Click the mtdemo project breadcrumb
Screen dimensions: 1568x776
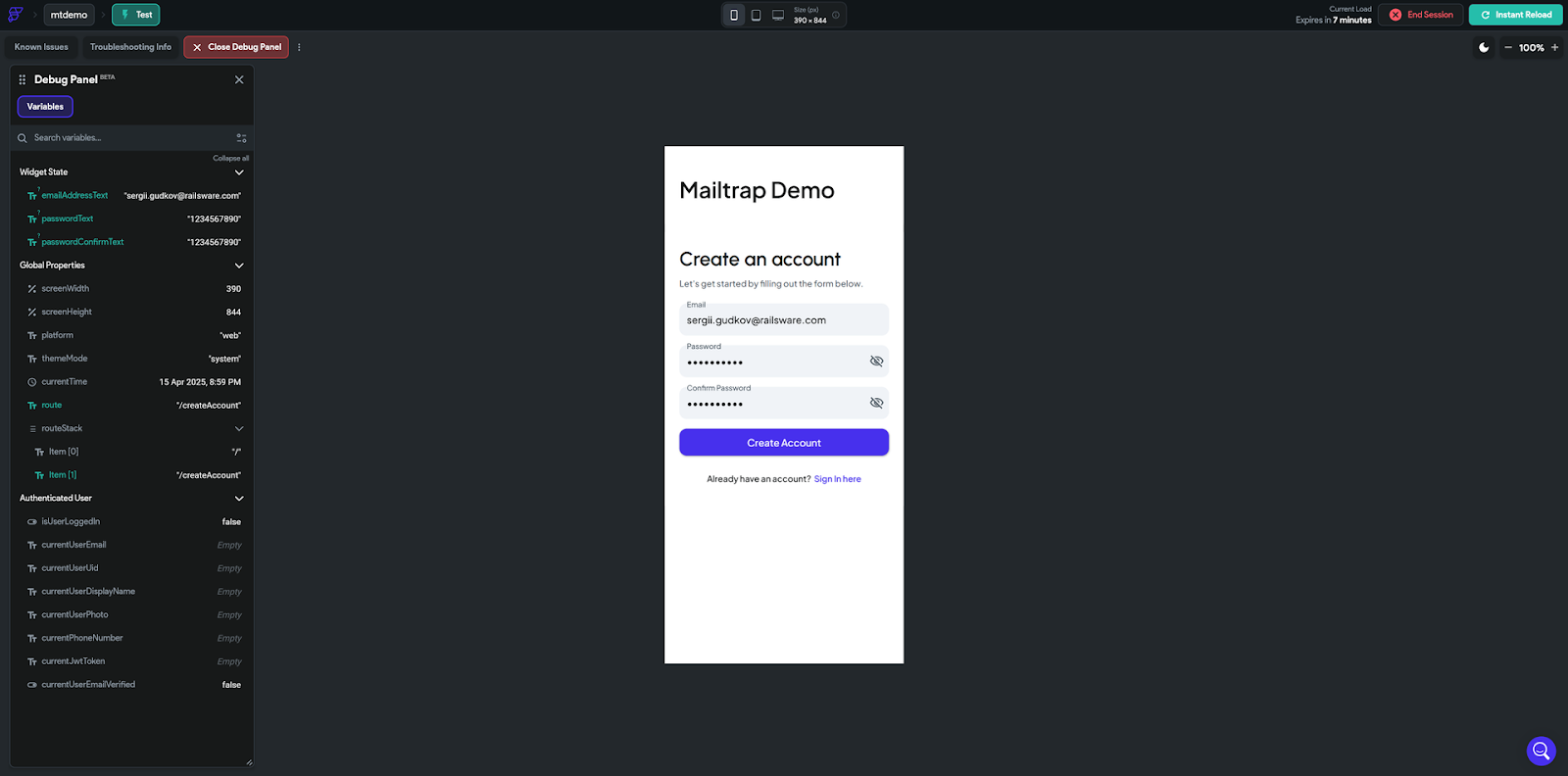tap(69, 15)
